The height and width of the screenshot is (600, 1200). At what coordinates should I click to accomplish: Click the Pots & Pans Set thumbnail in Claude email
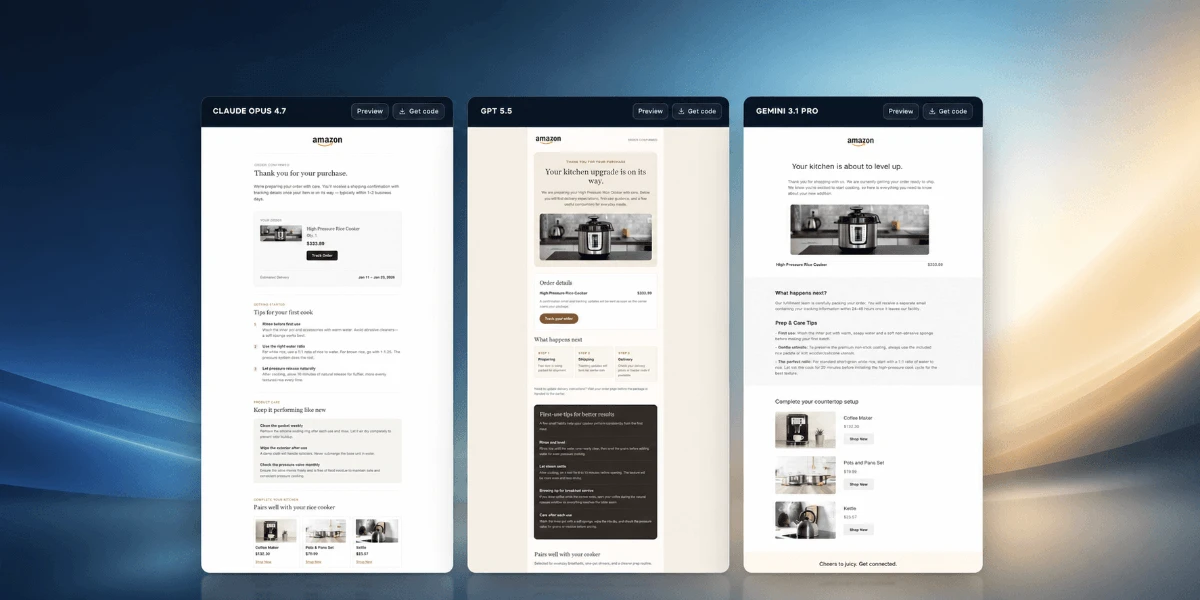pyautogui.click(x=327, y=530)
